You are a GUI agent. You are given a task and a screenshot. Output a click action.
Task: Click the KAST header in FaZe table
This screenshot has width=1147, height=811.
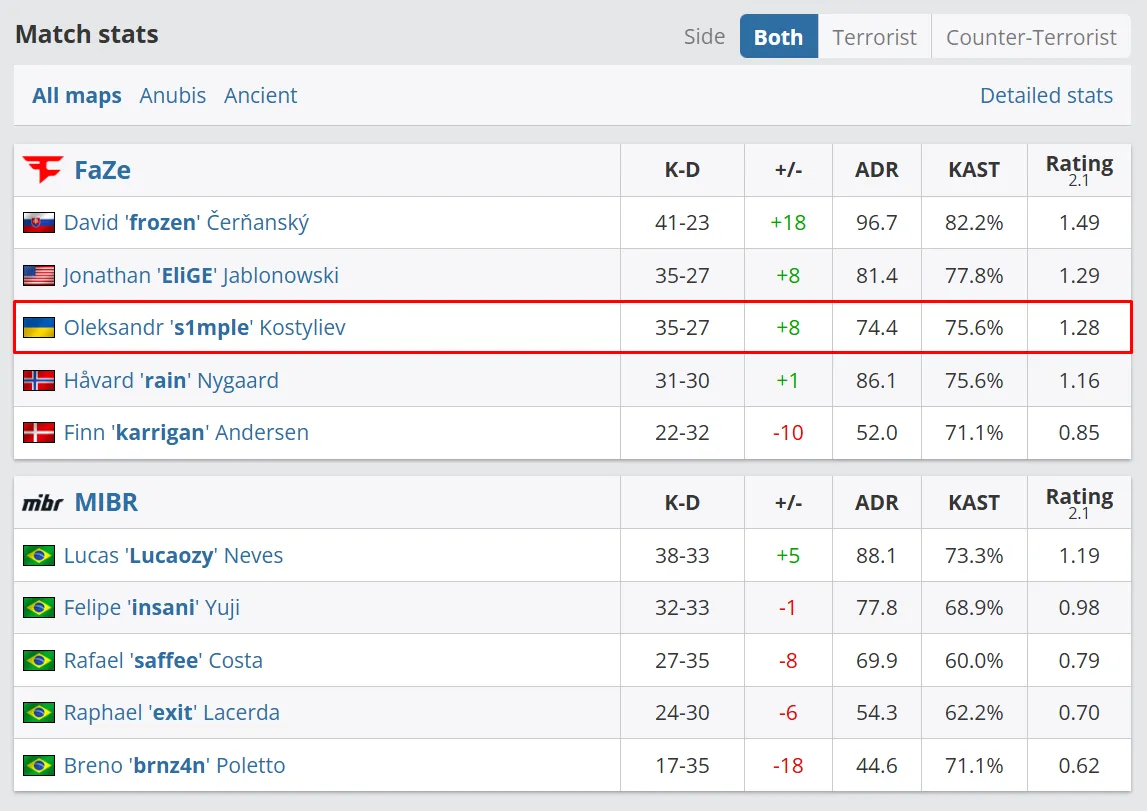974,170
